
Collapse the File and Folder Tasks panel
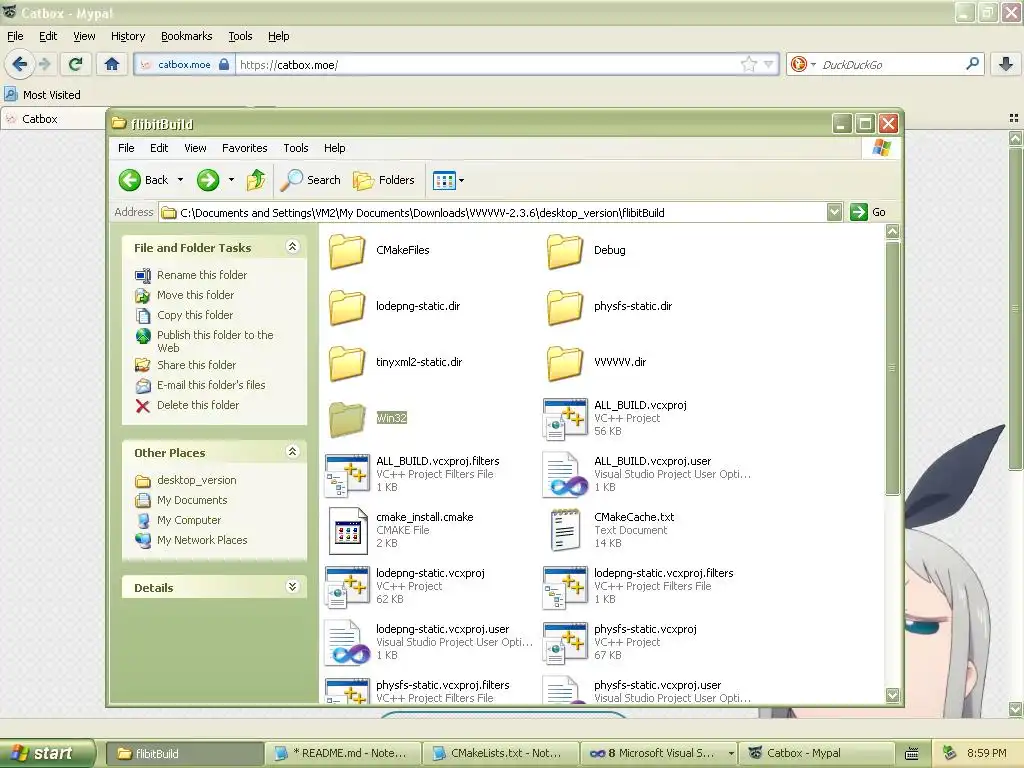tap(293, 246)
